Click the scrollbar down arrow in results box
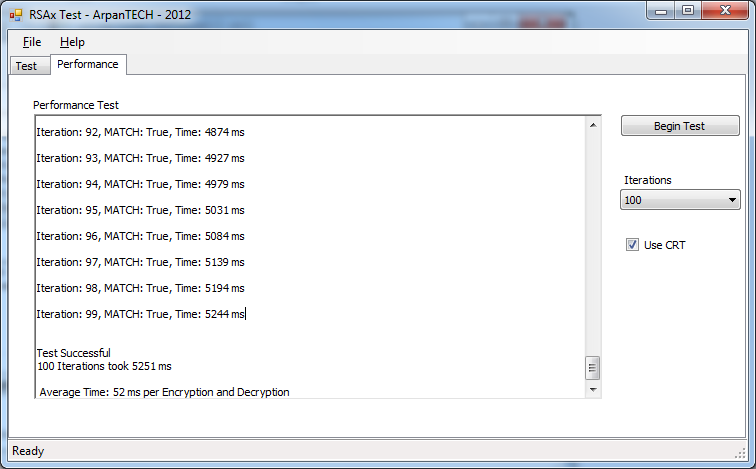Viewport: 756px width, 469px height. click(x=593, y=389)
